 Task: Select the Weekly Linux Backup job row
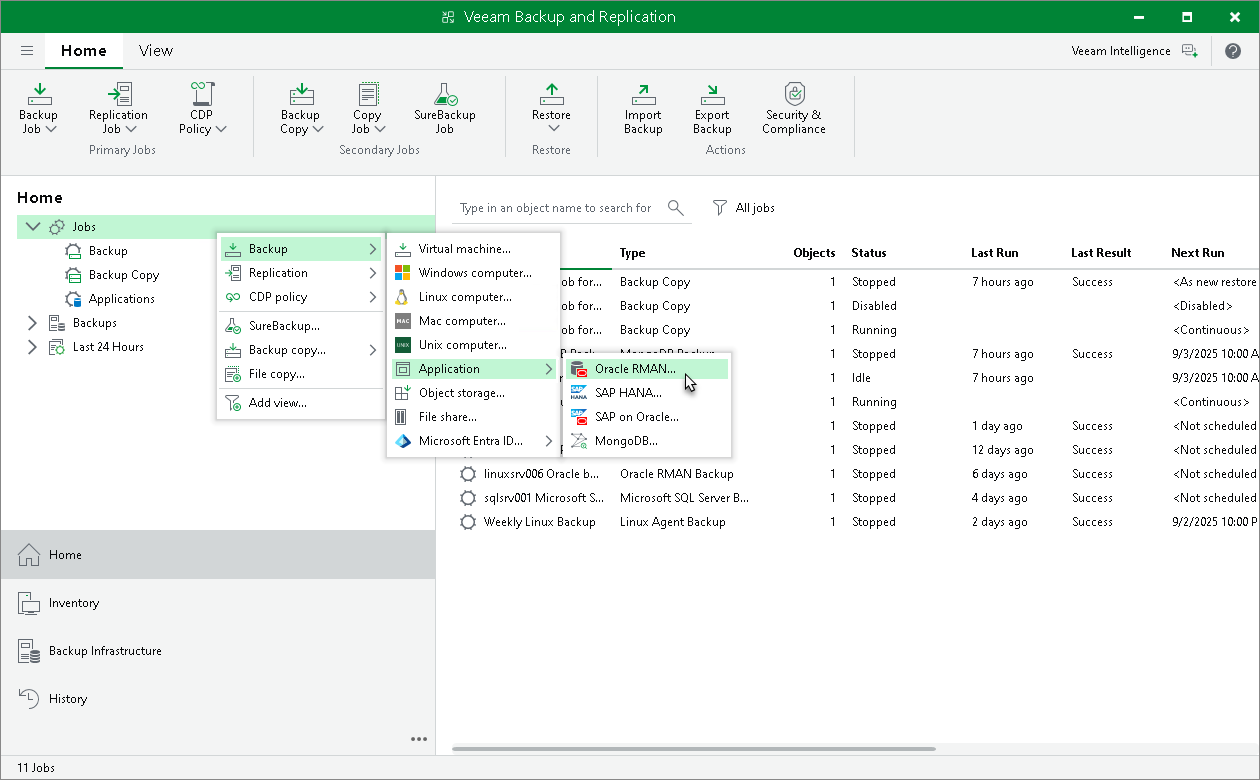tap(856, 522)
